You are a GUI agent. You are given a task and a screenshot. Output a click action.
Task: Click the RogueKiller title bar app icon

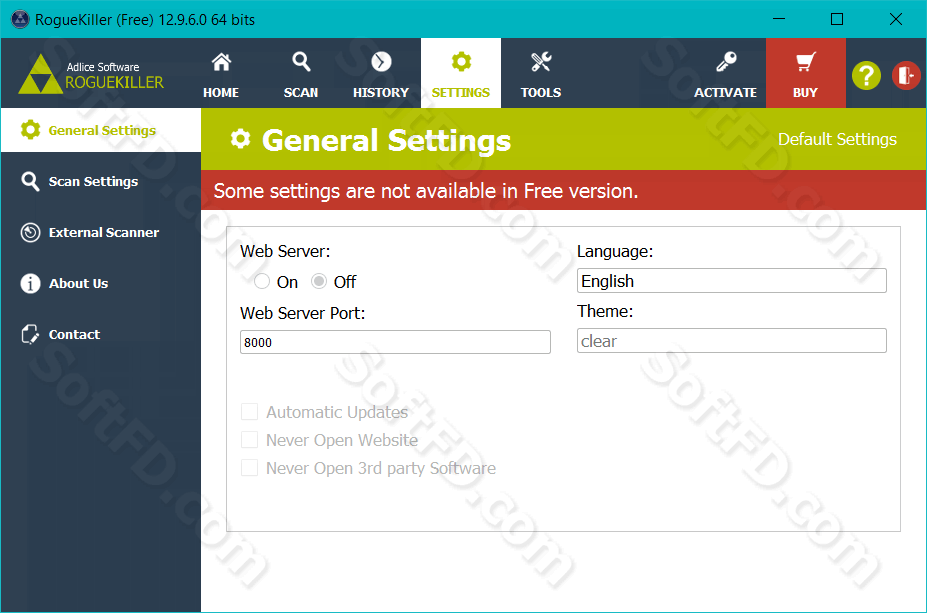(x=20, y=20)
